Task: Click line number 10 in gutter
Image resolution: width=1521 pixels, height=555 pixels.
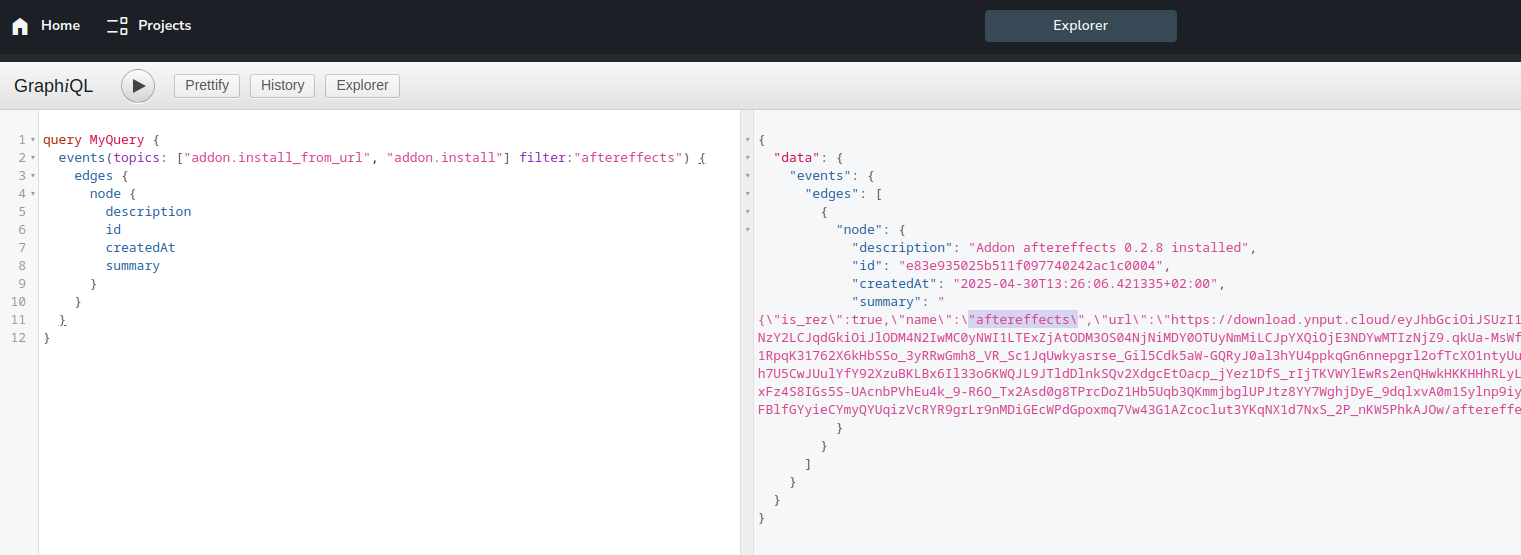Action: 19,302
